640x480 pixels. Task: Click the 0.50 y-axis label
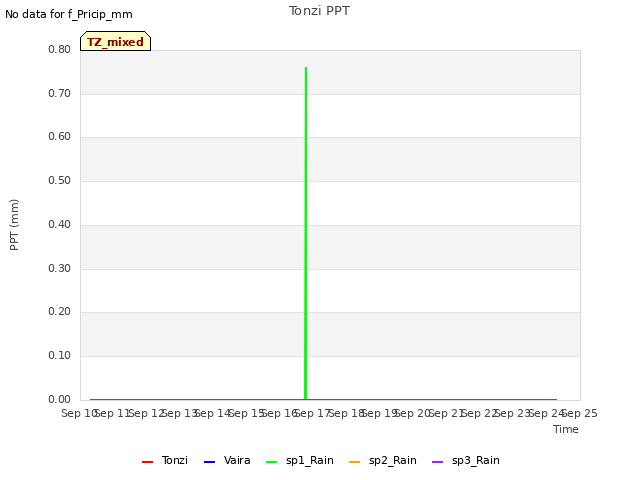click(x=60, y=180)
